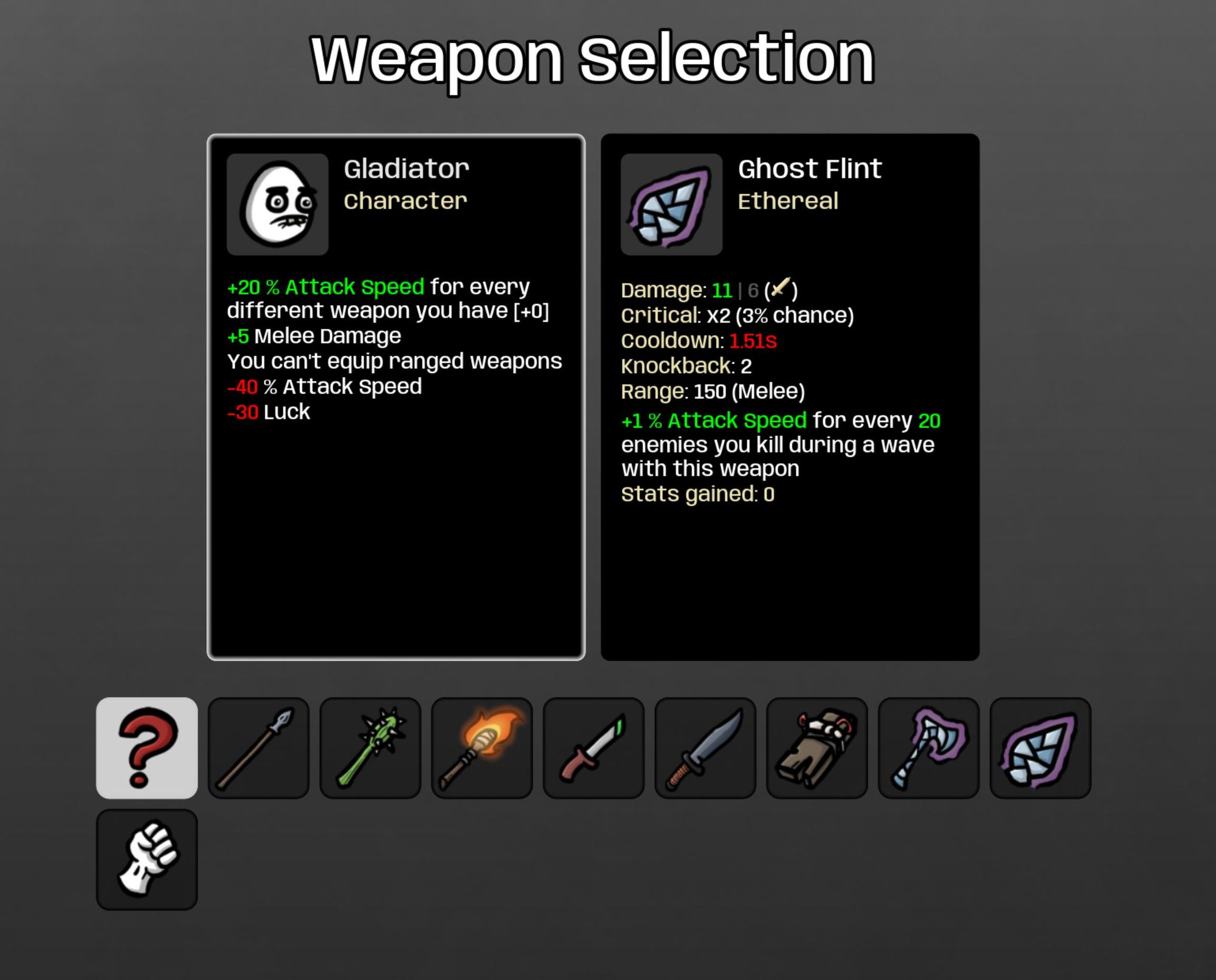1216x980 pixels.
Task: Pick the brown wrapped stone weapon
Action: tap(817, 748)
